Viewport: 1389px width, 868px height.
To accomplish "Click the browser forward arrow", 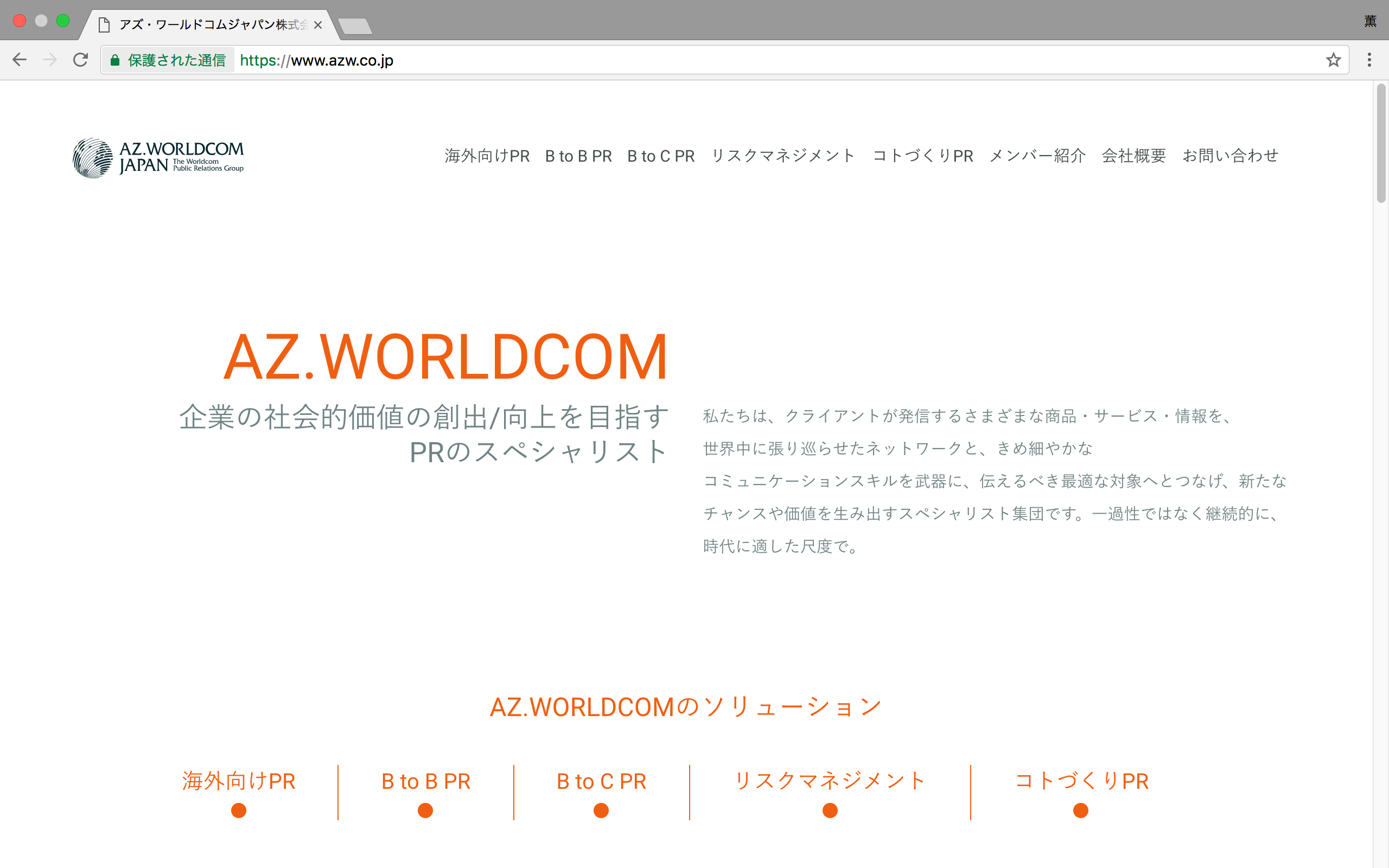I will tap(50, 60).
